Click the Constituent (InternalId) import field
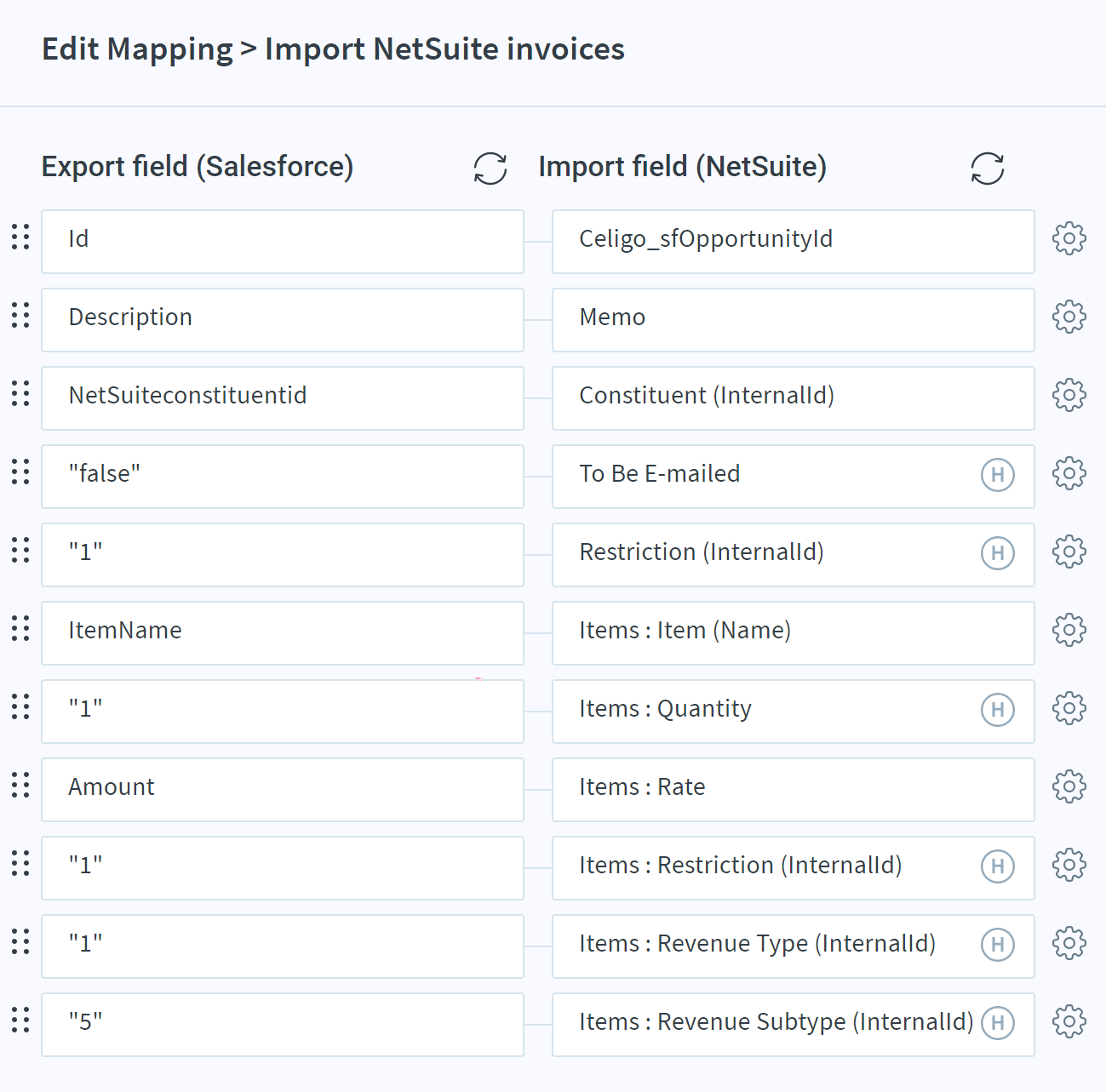This screenshot has height=1092, width=1106. [x=794, y=398]
